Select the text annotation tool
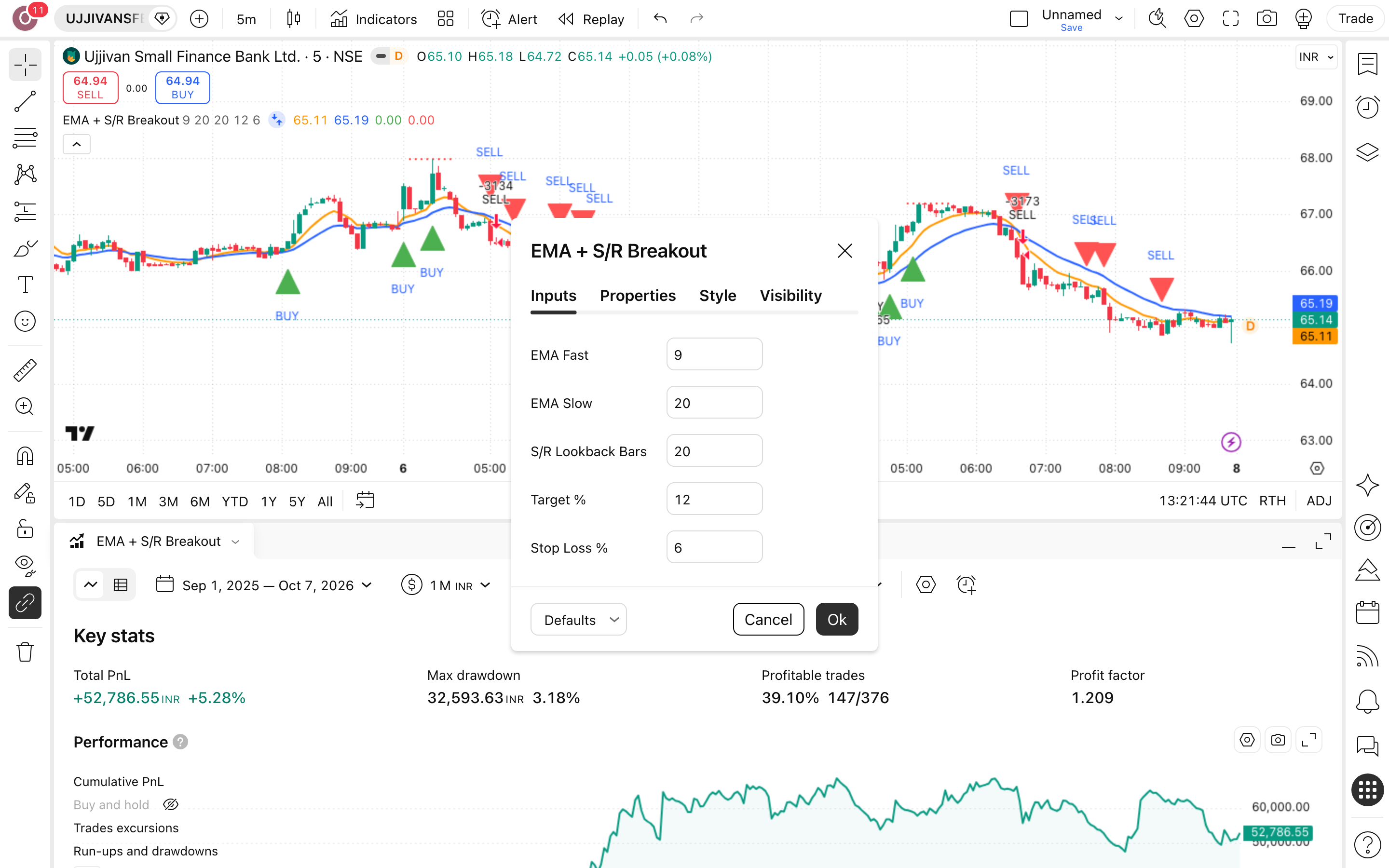This screenshot has width=1389, height=868. [25, 284]
